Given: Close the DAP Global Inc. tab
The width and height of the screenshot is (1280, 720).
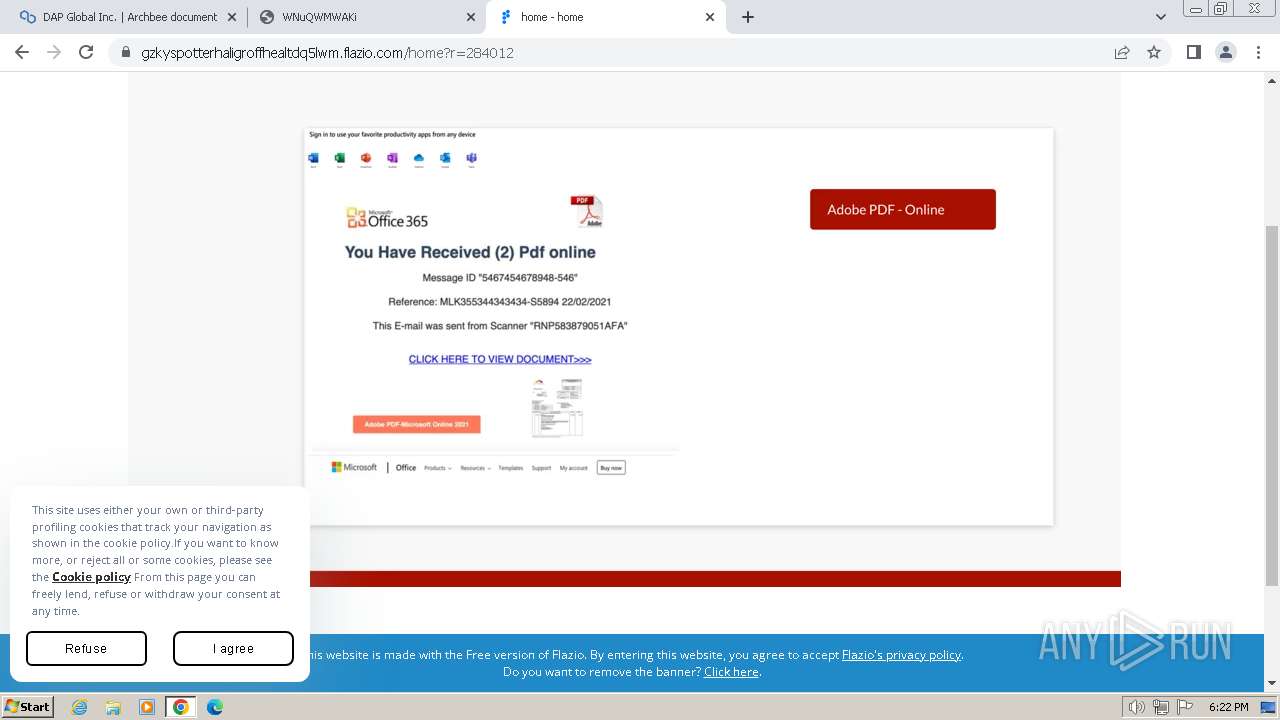Looking at the screenshot, I should coord(232,17).
